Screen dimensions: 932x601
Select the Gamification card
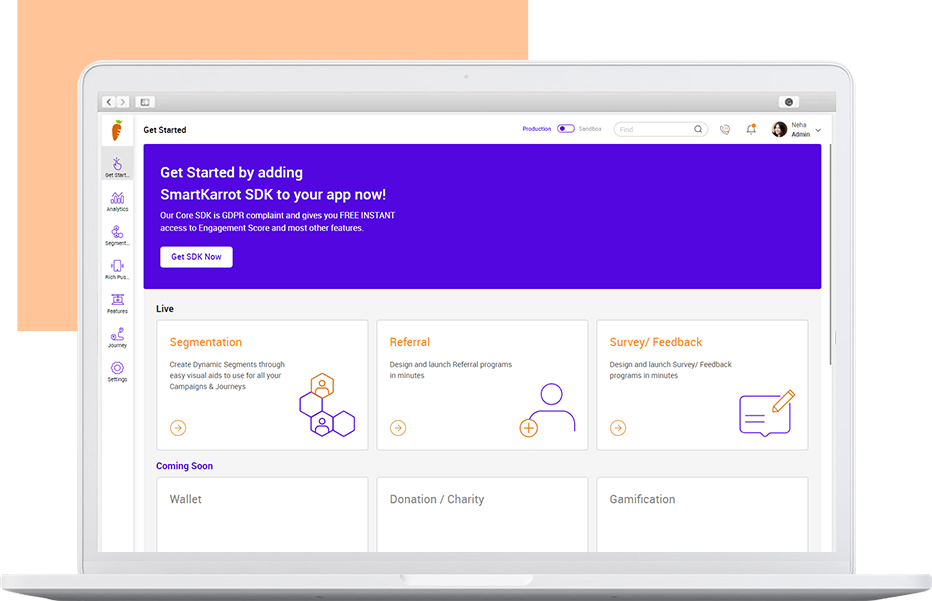pyautogui.click(x=702, y=514)
